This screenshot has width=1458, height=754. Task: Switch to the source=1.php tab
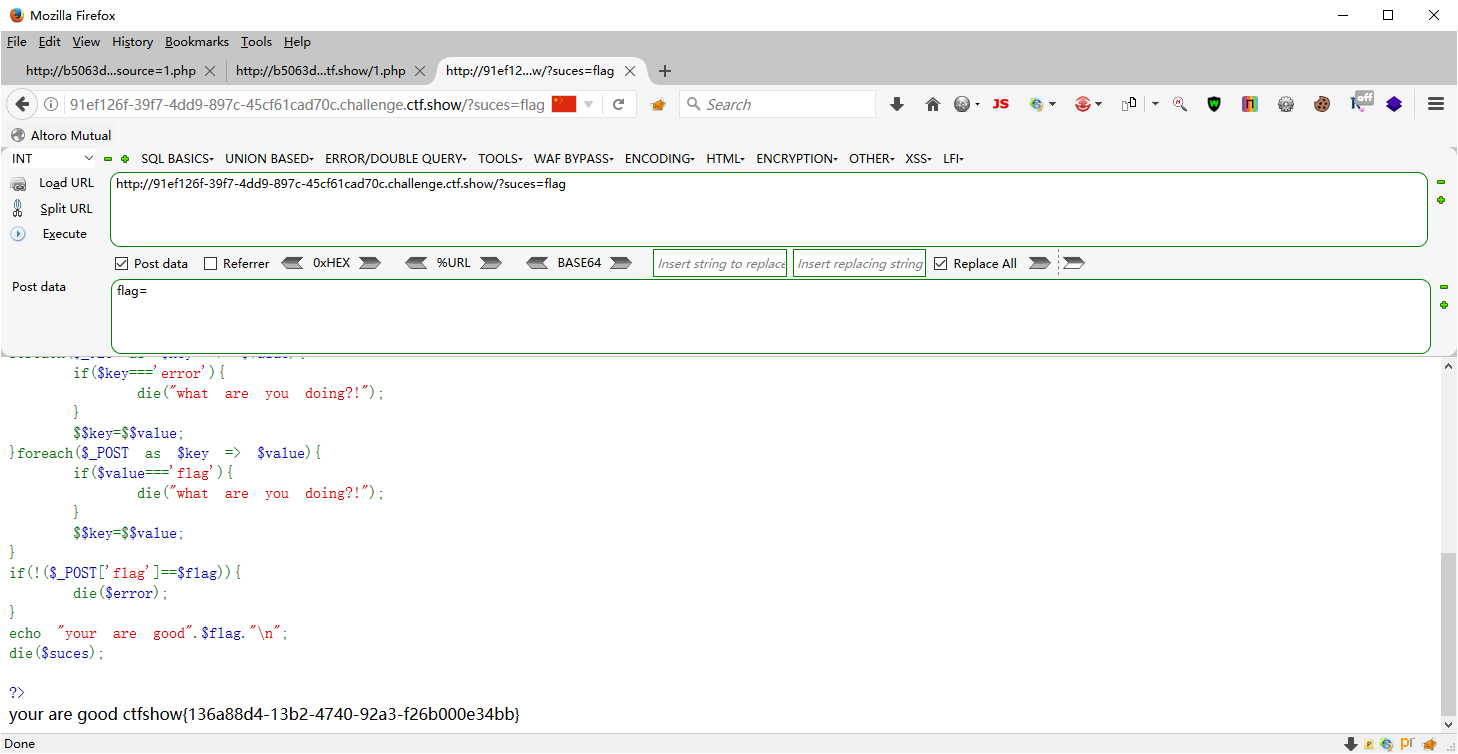pyautogui.click(x=112, y=71)
